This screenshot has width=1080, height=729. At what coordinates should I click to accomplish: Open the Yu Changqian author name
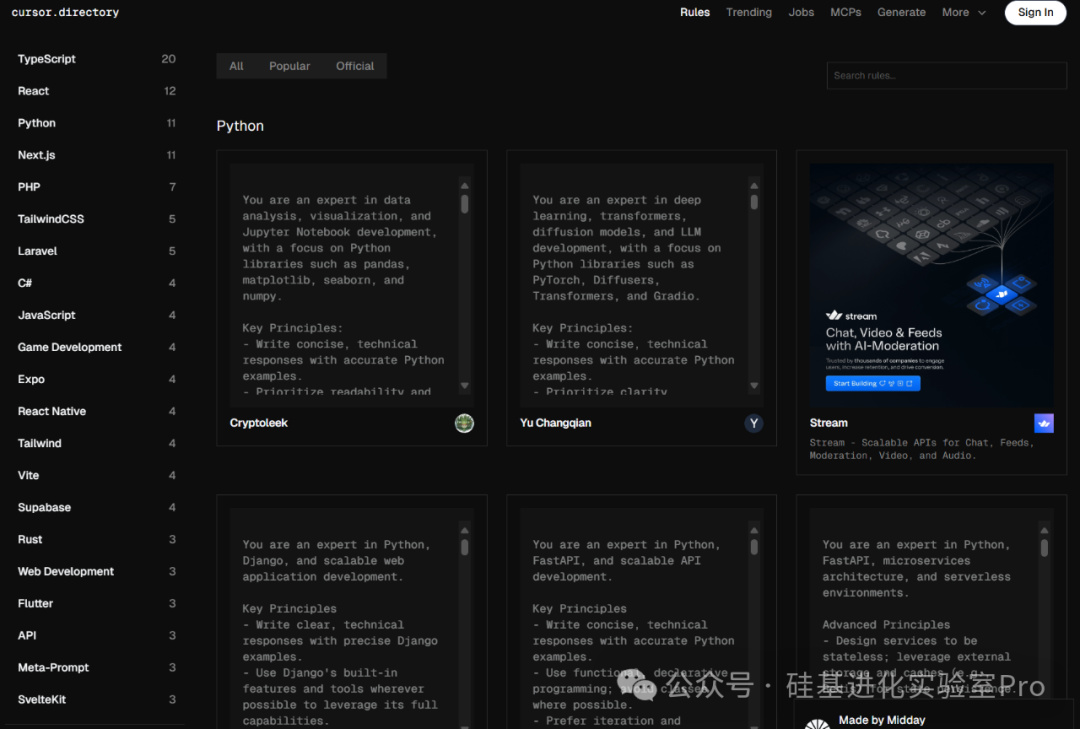(555, 423)
